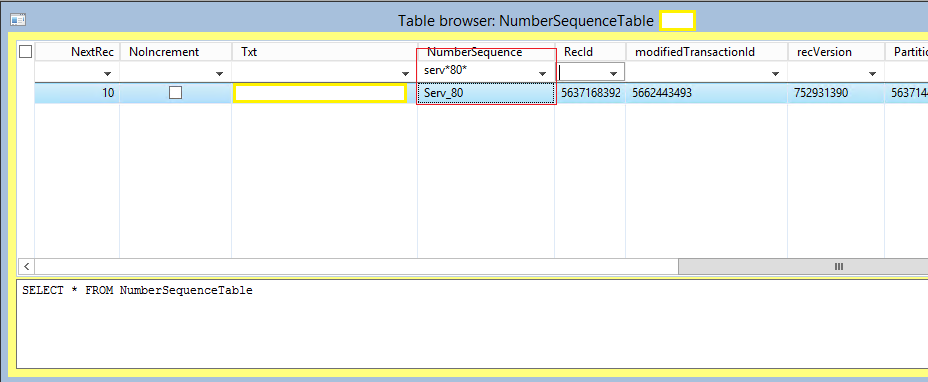928x382 pixels.
Task: Open the NoIncrement filter dropdown arrow
Action: click(220, 74)
